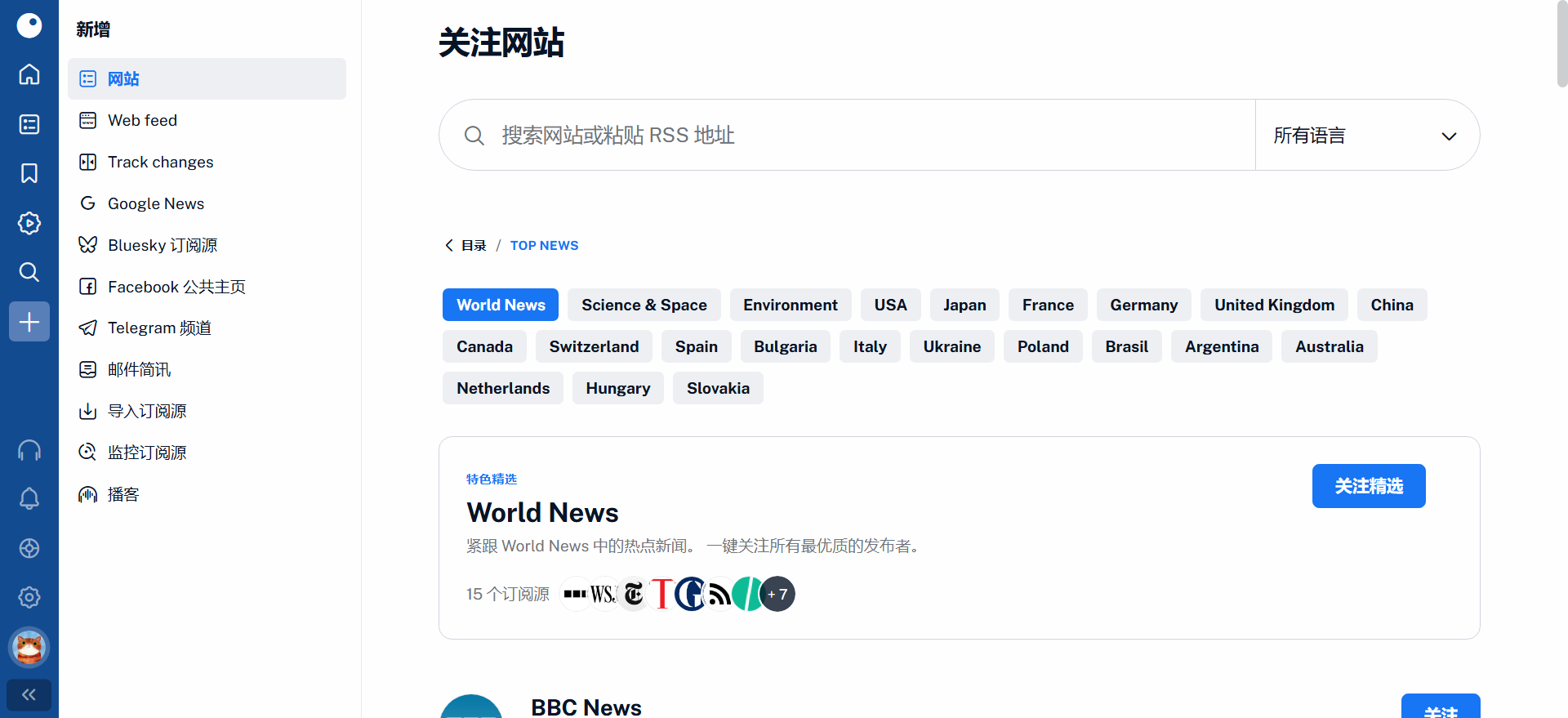Click the plus add-new sidebar icon

(29, 322)
